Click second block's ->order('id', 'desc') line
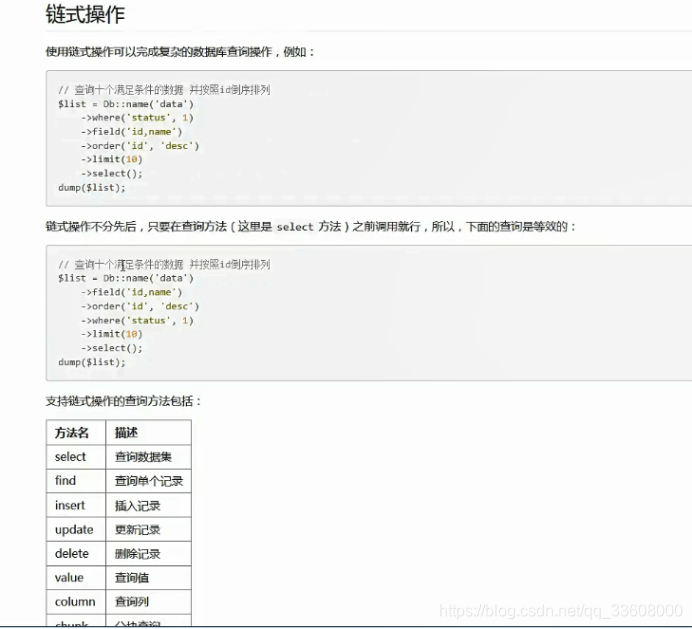The width and height of the screenshot is (692, 629). pyautogui.click(x=140, y=306)
